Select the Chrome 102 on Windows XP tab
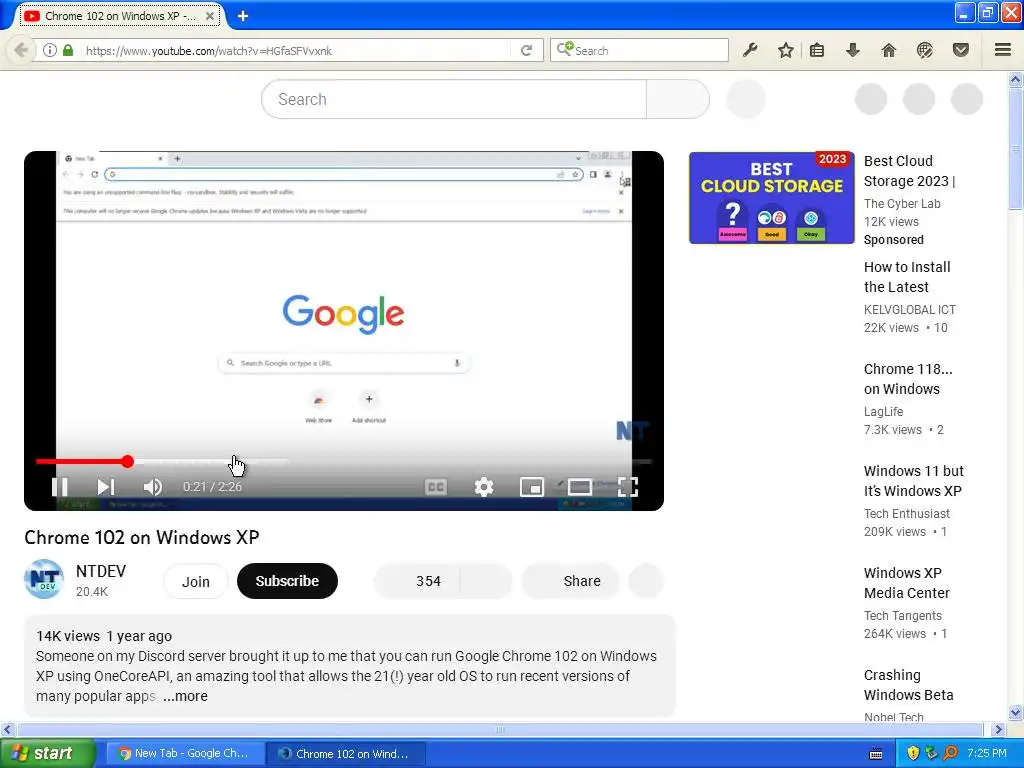 click(118, 16)
